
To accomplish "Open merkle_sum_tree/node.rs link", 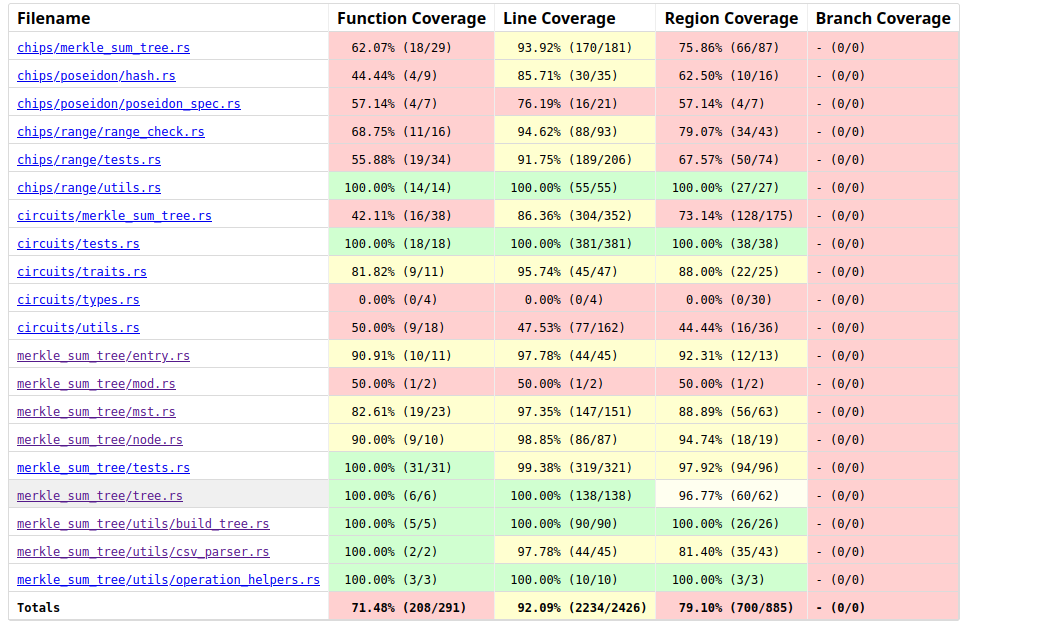I will 100,439.
